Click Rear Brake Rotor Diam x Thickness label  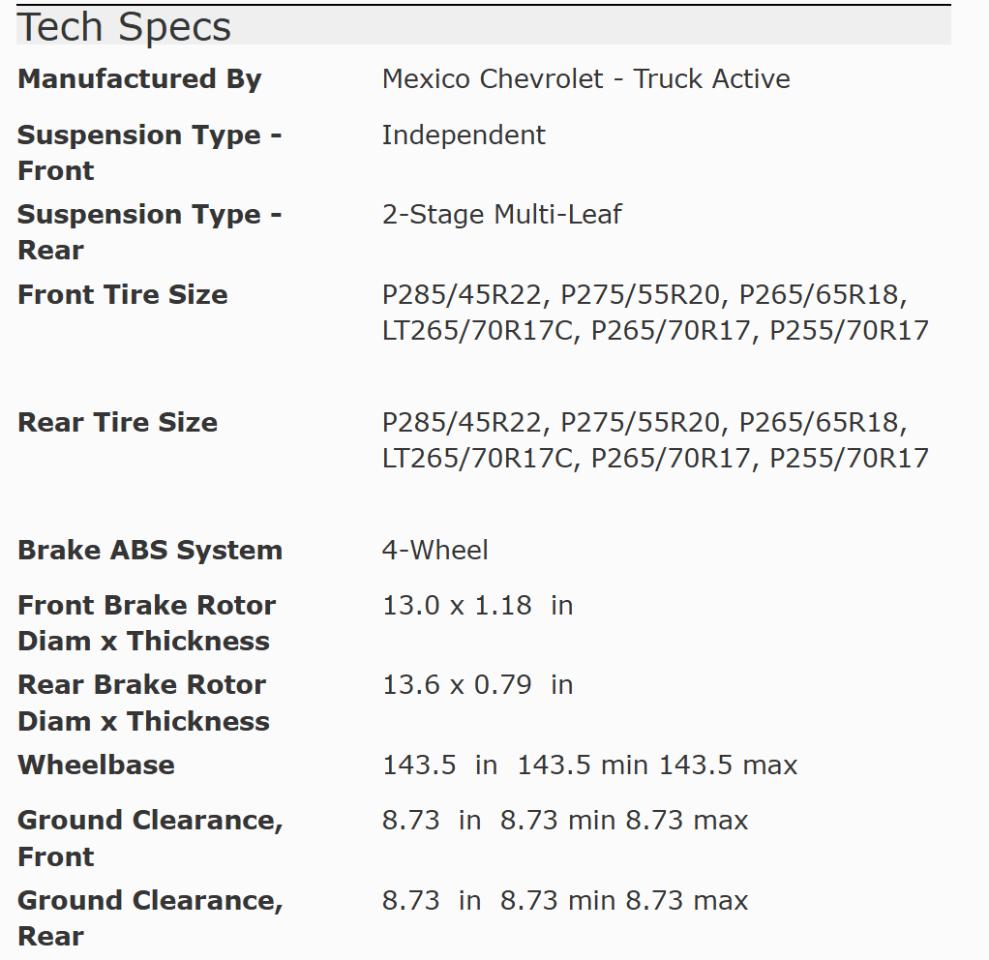click(x=144, y=703)
